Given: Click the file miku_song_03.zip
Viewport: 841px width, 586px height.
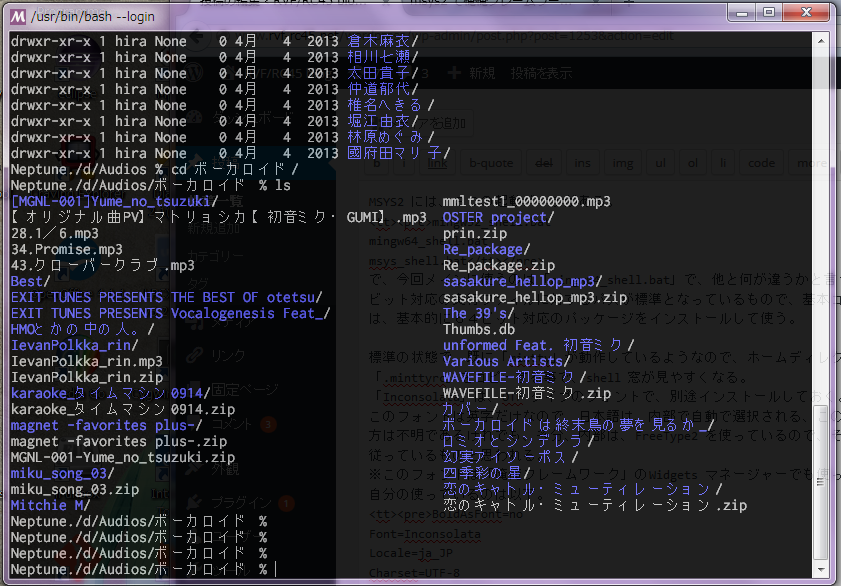Looking at the screenshot, I should 75,489.
